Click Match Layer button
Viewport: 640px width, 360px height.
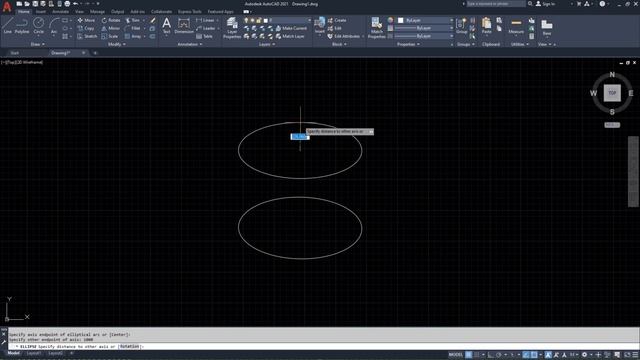tap(290, 36)
